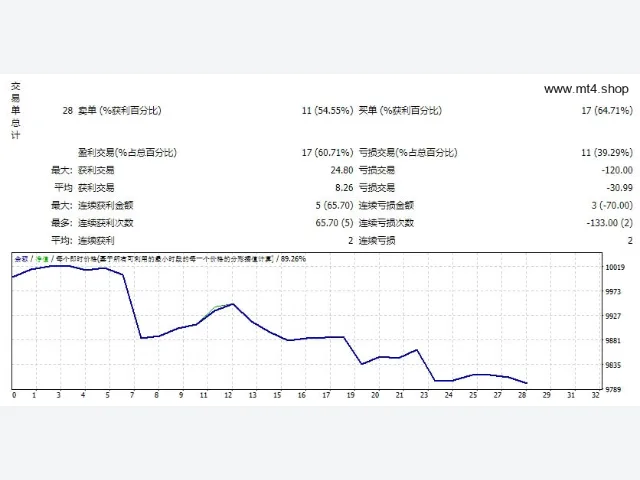Click the modelling quality 89.26% text
This screenshot has height=480, width=640.
click(x=293, y=259)
